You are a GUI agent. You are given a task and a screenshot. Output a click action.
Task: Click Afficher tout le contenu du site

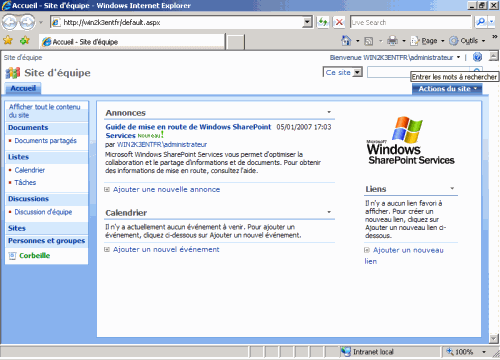coord(45,111)
